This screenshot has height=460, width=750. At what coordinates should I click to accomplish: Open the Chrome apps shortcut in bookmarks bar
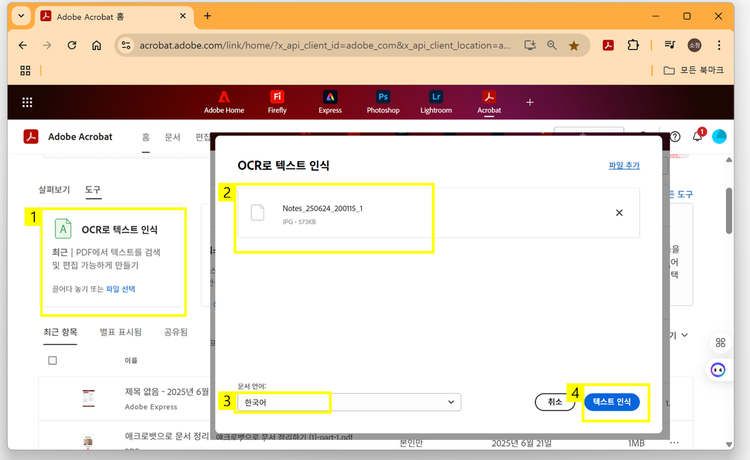(x=25, y=71)
